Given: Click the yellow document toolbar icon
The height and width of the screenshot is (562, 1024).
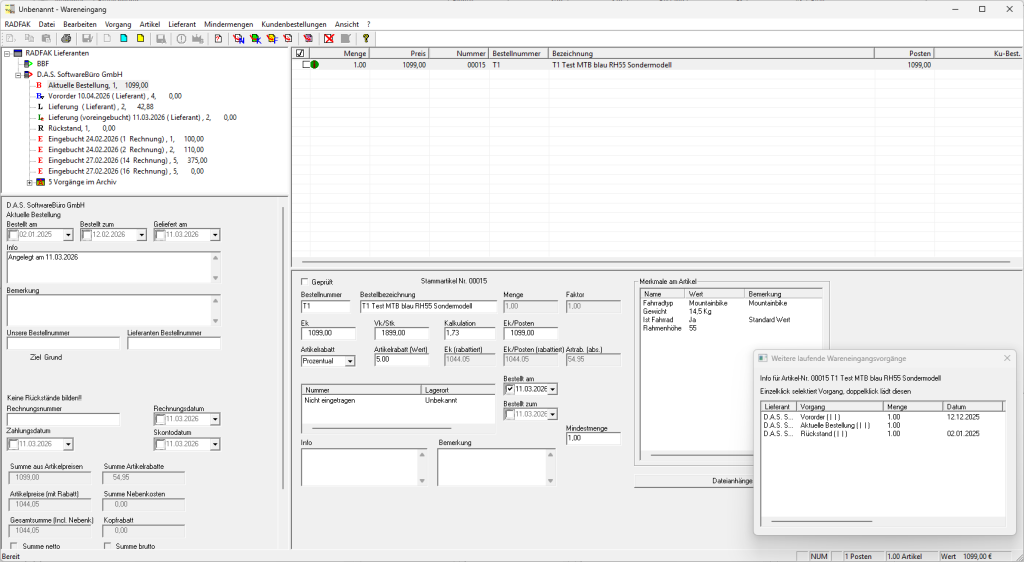Looking at the screenshot, I should (x=141, y=38).
